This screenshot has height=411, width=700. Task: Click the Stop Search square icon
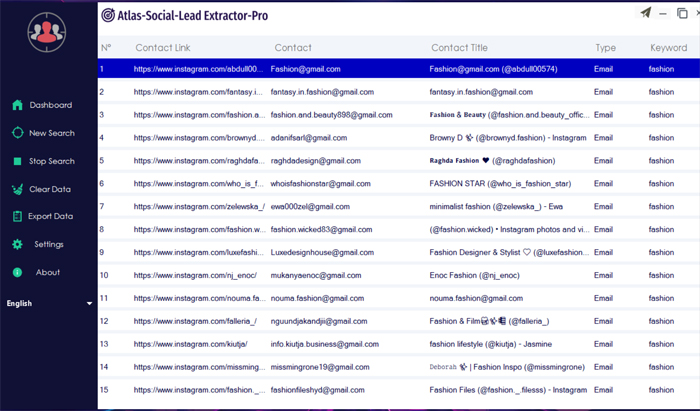pos(17,161)
